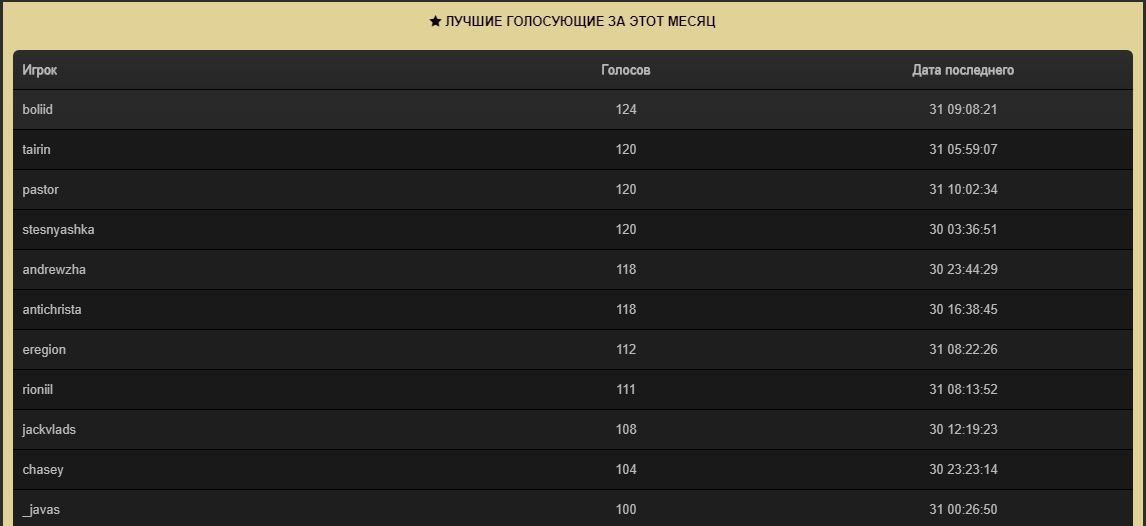Click the 112 vote count for eregion
This screenshot has width=1146, height=526.
[x=626, y=350]
